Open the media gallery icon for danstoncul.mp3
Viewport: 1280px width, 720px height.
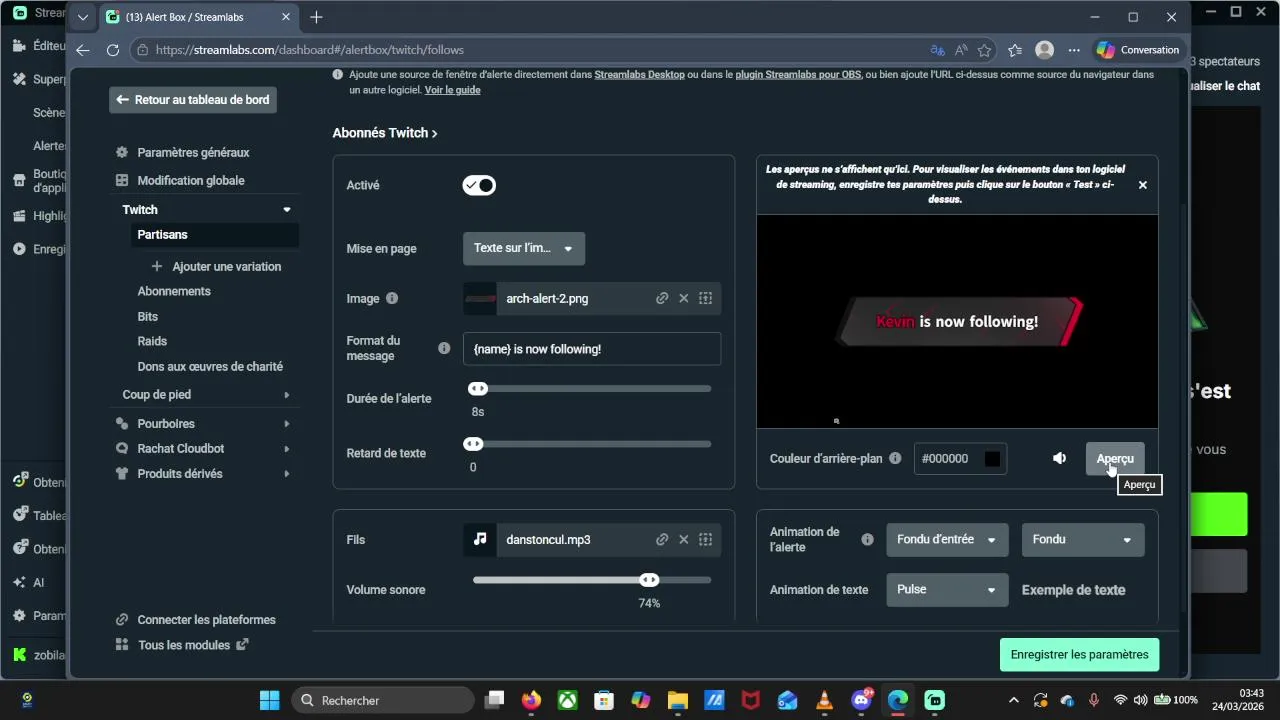click(705, 539)
